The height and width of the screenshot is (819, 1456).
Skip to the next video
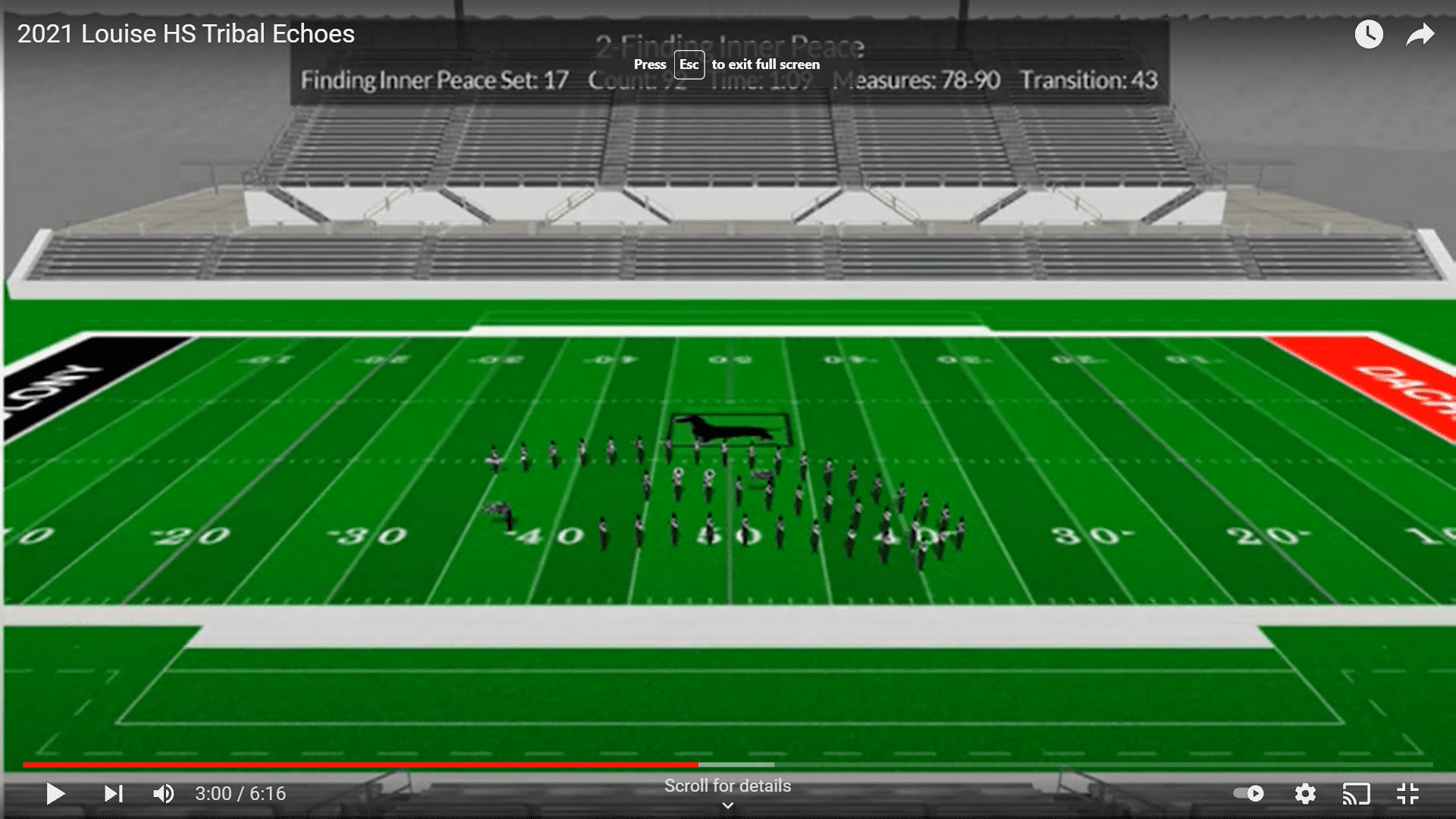click(114, 793)
